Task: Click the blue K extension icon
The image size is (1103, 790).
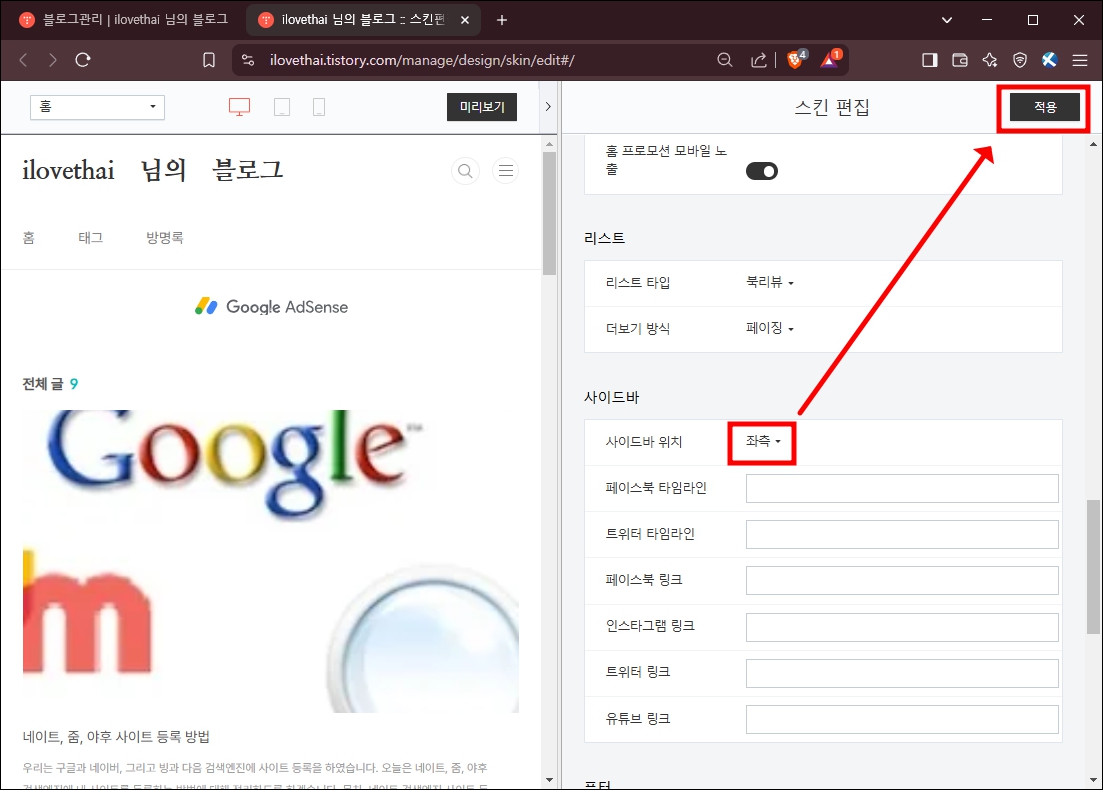Action: [1050, 60]
